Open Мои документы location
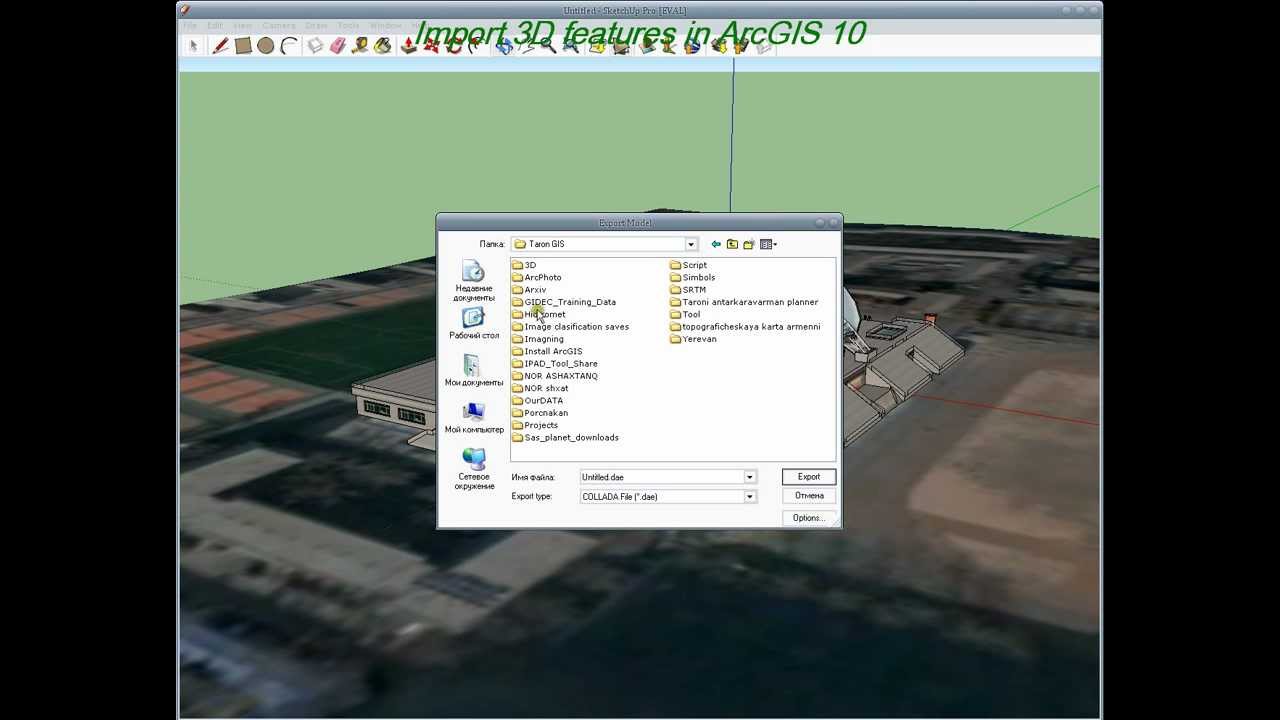 tap(473, 371)
